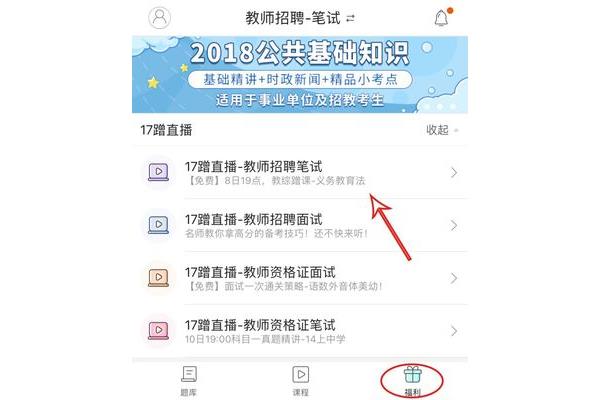Viewport: 600px width, 400px height.
Task: Click chevron beside 教师资格证面试 row
Action: [x=454, y=278]
